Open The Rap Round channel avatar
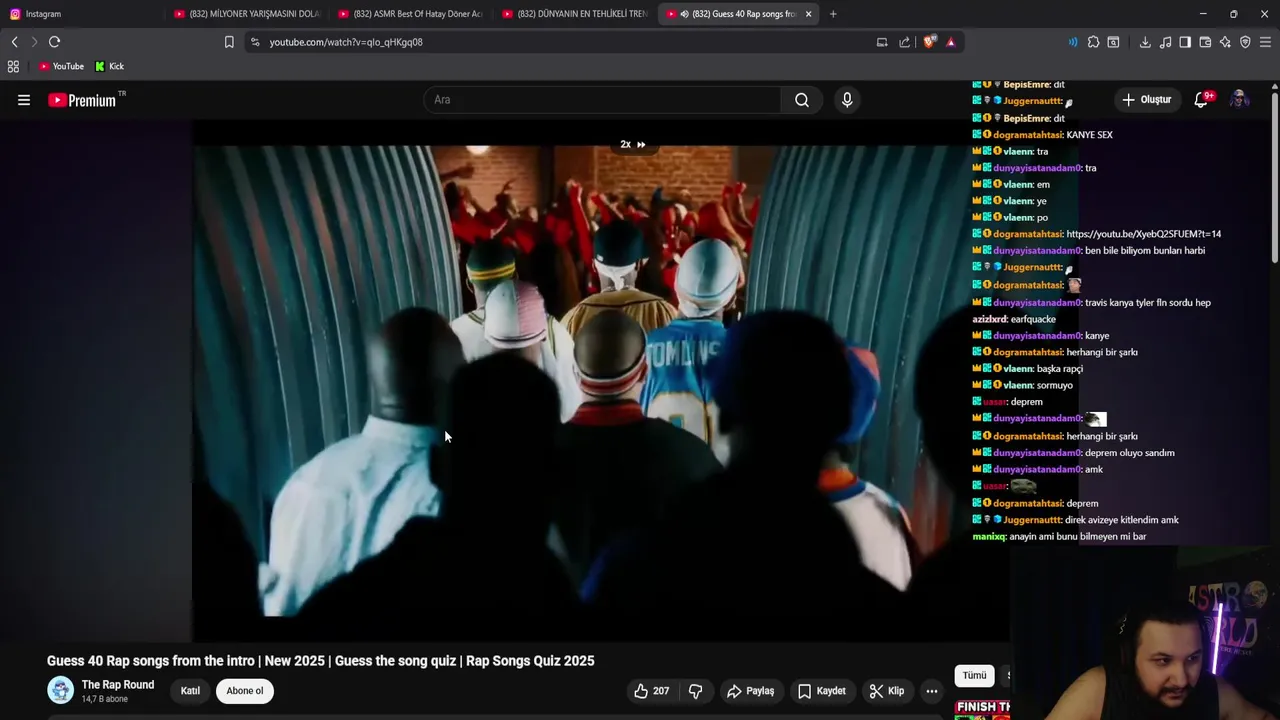Image resolution: width=1280 pixels, height=720 pixels. point(61,690)
